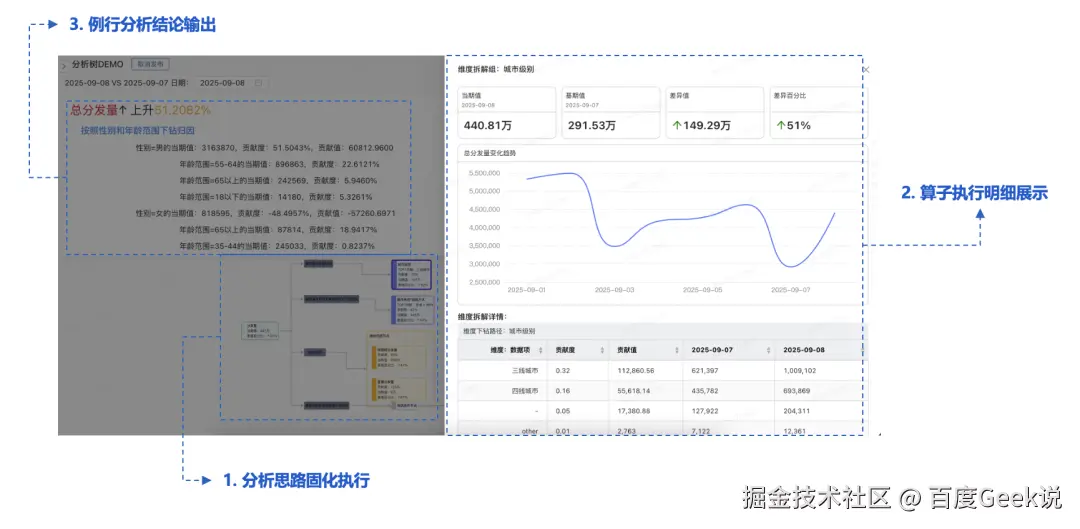The width and height of the screenshot is (1080, 529).
Task: Click the 年龄范围=55-64 result line
Action: click(279, 164)
